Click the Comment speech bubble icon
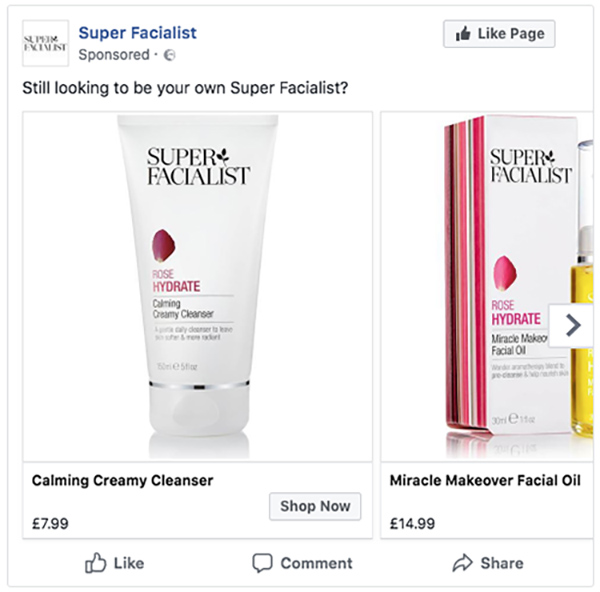600x592 pixels. point(262,563)
